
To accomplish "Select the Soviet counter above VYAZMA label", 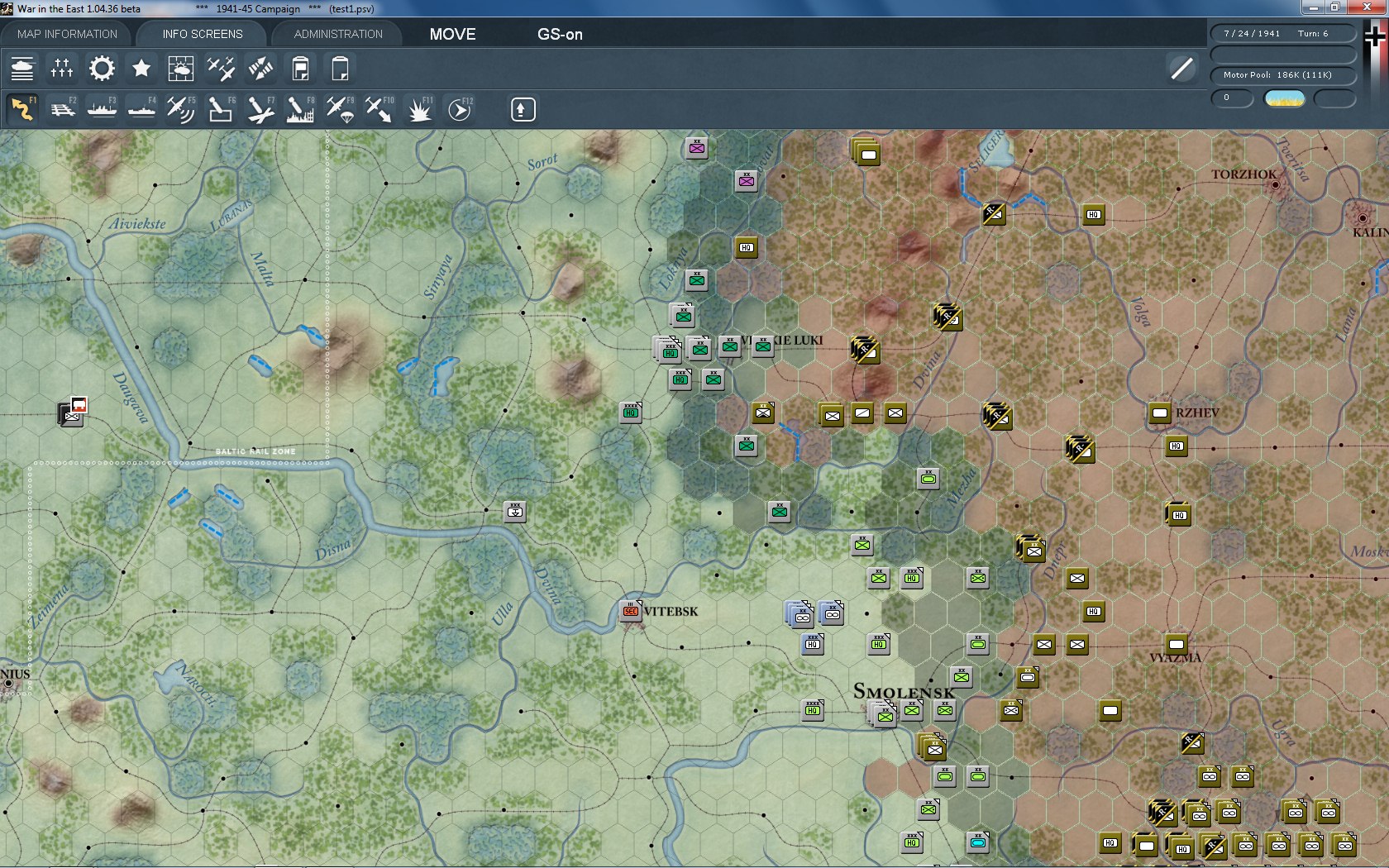I will coord(1177,644).
